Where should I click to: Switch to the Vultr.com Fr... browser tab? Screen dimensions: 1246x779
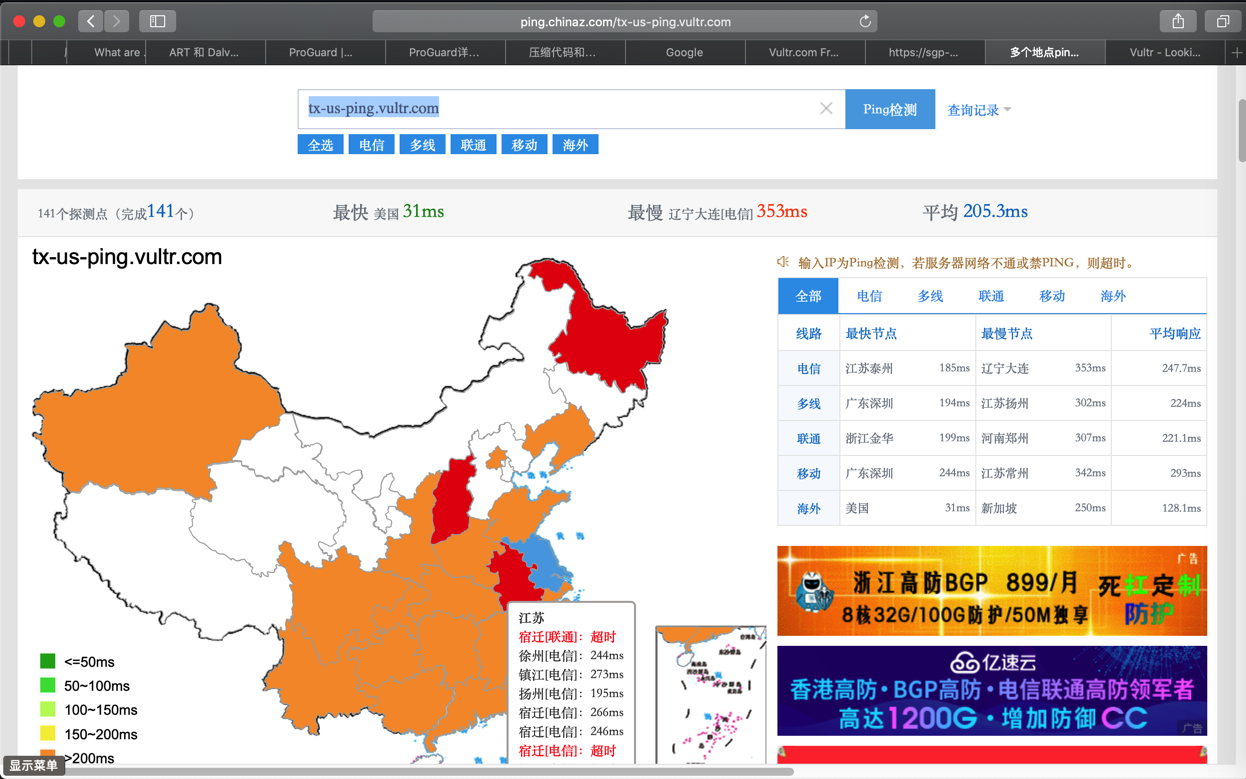804,52
